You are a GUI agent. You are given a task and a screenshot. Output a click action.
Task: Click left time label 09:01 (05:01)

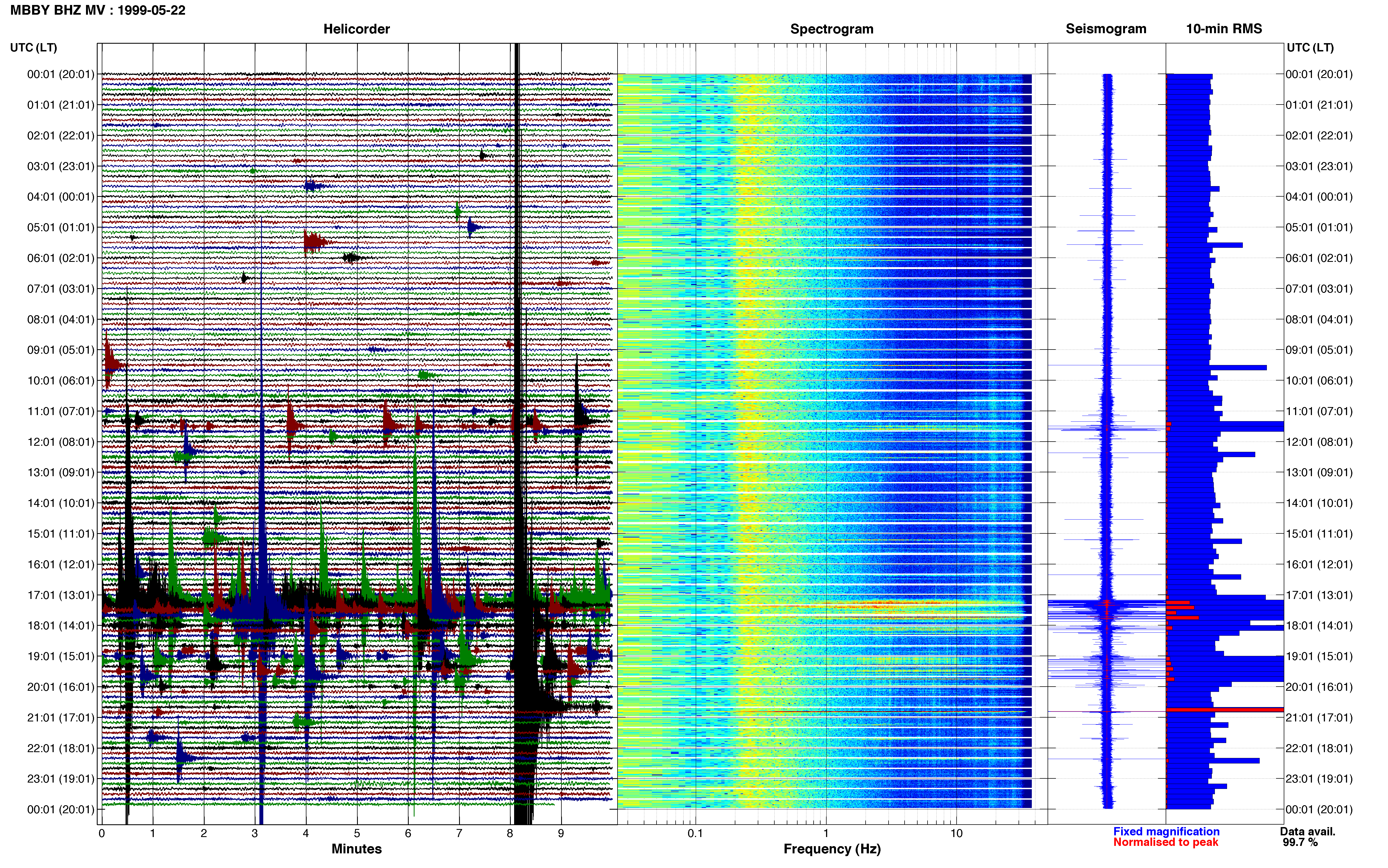[61, 350]
